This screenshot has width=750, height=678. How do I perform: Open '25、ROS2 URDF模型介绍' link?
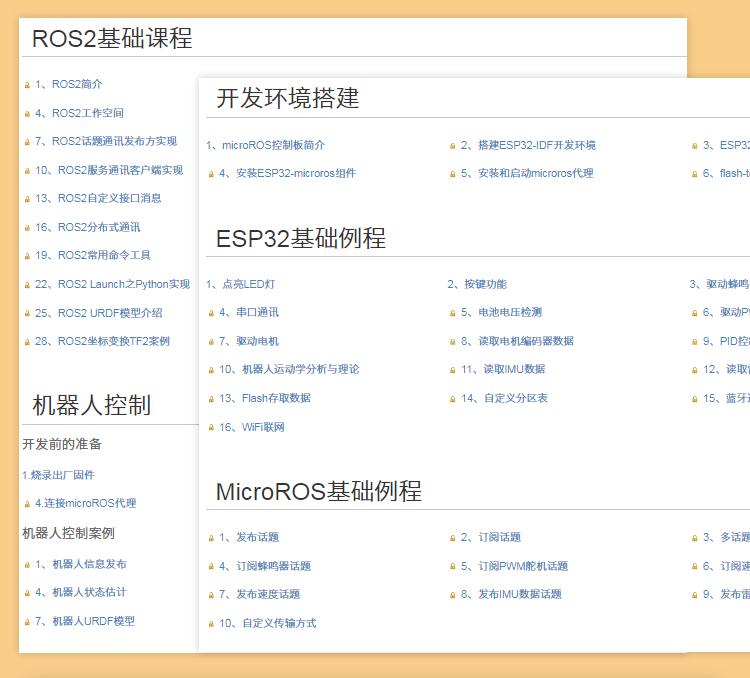click(x=99, y=313)
